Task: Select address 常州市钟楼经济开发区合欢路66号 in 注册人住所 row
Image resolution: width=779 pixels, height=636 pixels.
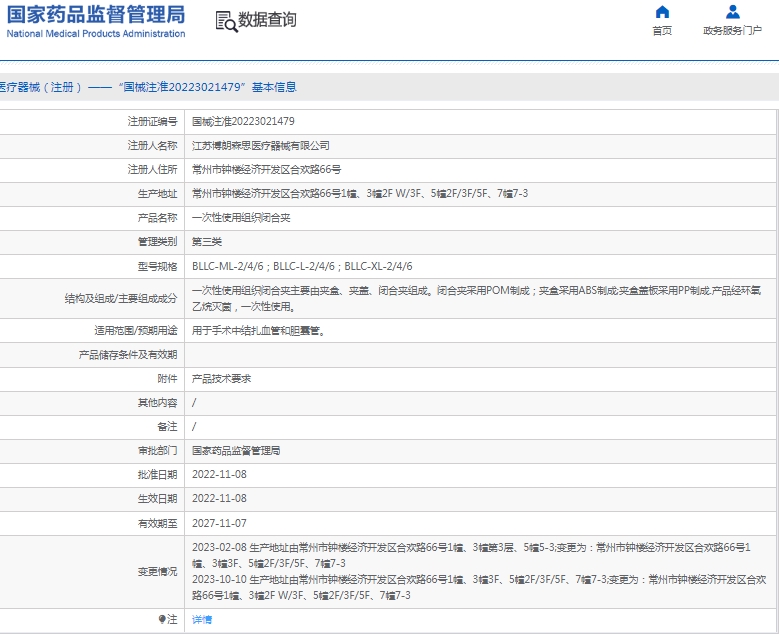Action: pos(266,169)
